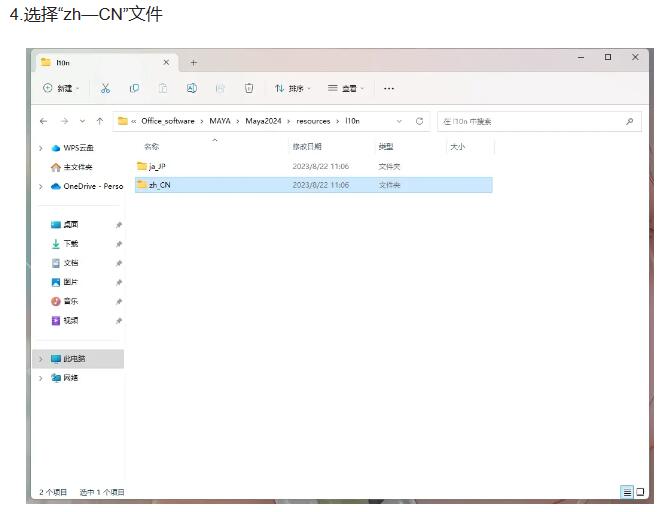Click the Back navigation arrow
The image size is (664, 512).
pos(43,121)
